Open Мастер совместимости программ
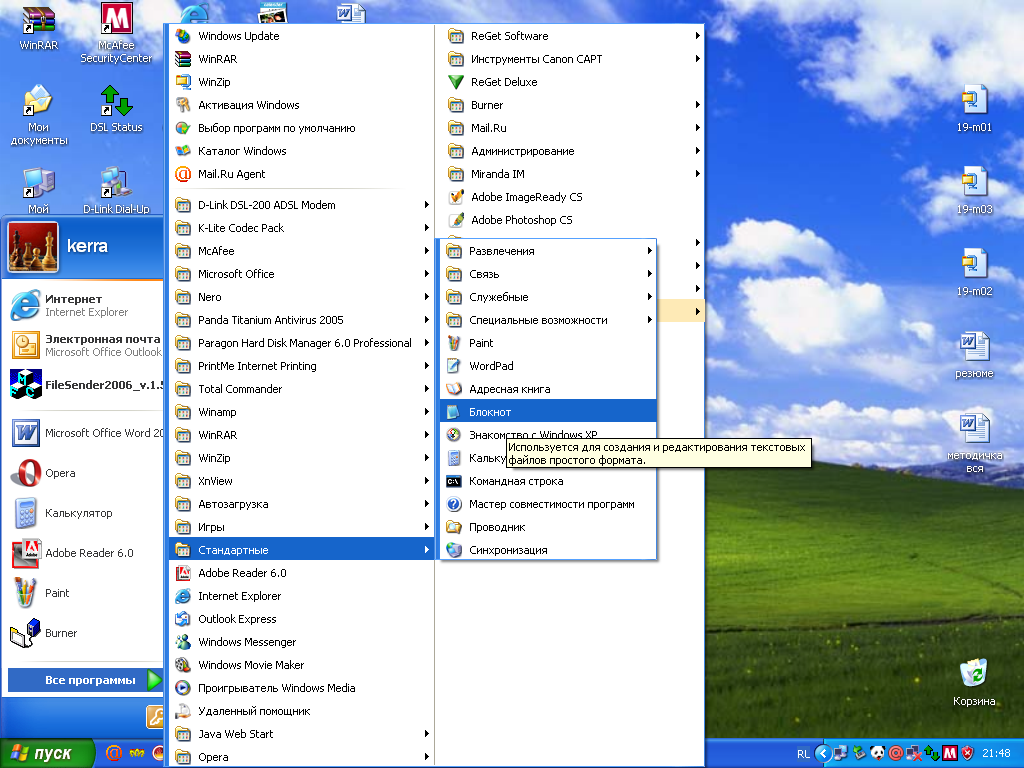Screen dimensions: 1024x768 548,504
